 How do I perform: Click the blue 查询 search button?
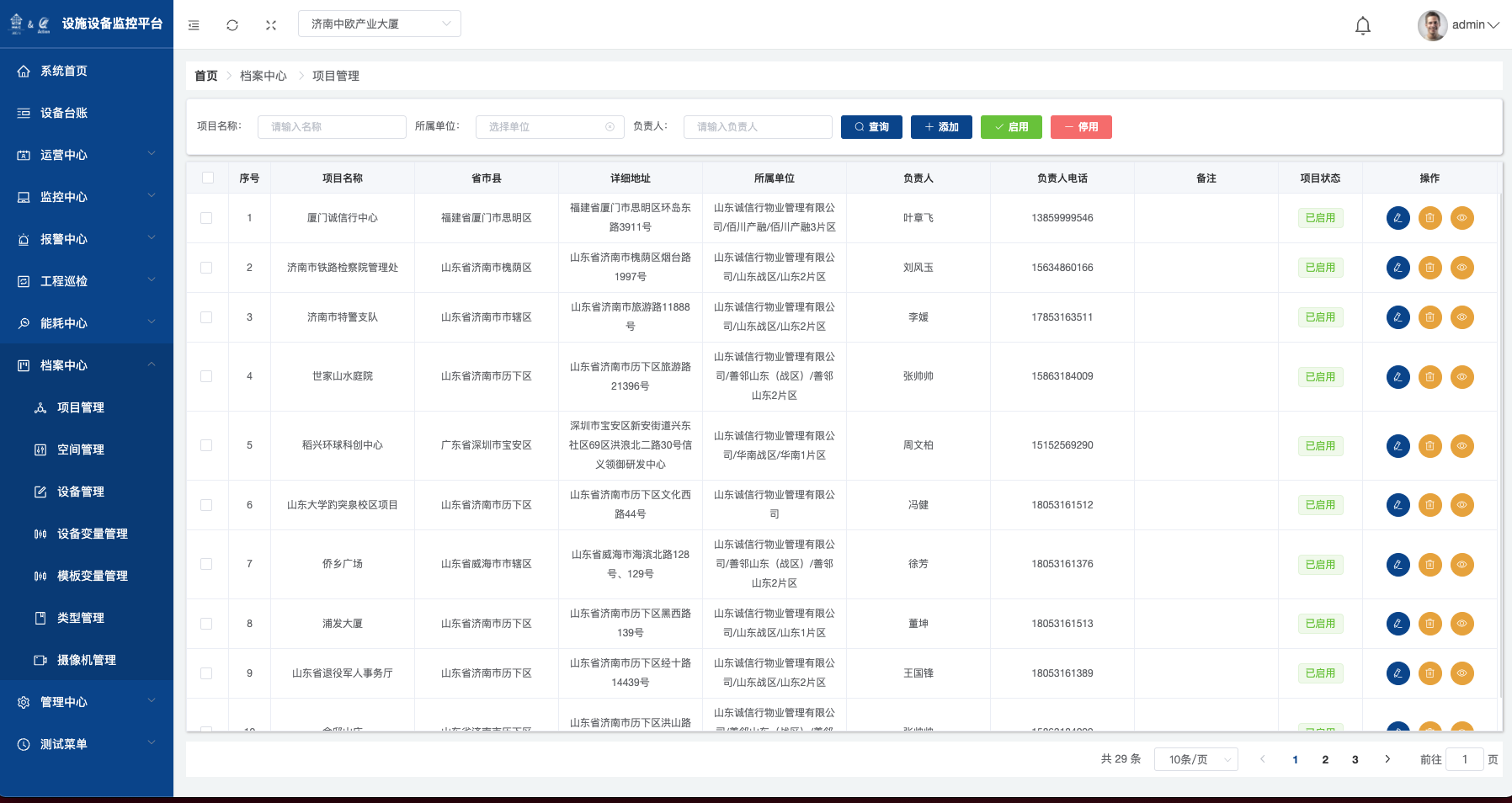871,127
